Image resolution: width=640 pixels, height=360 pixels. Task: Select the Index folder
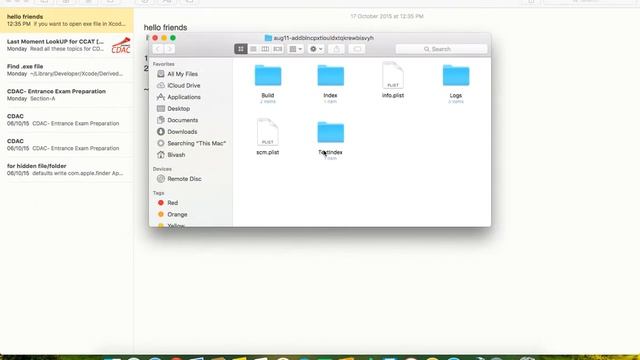[x=331, y=76]
